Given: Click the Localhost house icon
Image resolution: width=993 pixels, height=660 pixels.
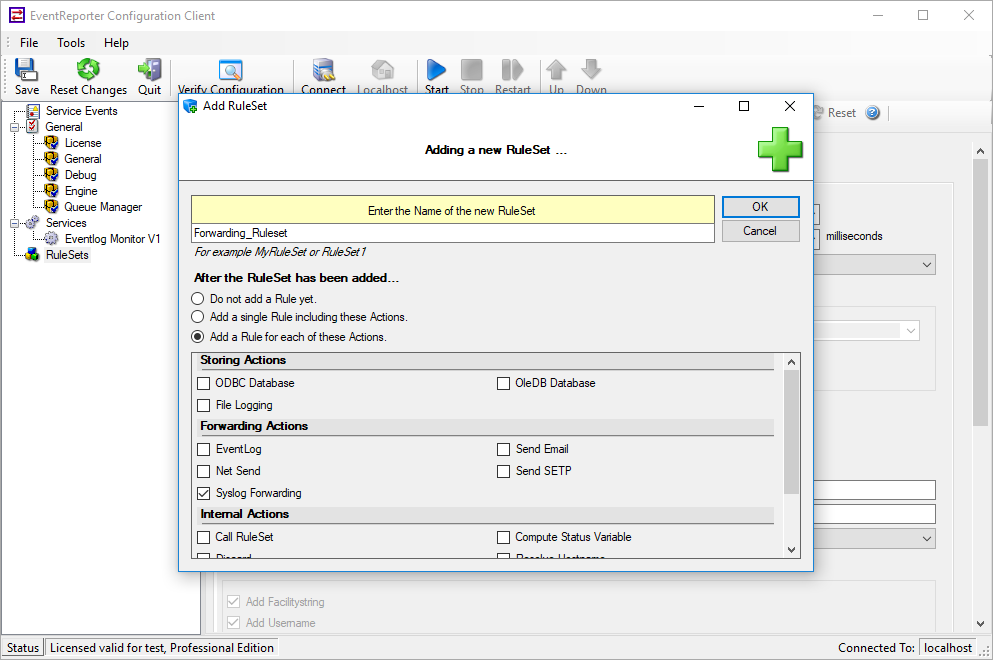Looking at the screenshot, I should point(383,70).
